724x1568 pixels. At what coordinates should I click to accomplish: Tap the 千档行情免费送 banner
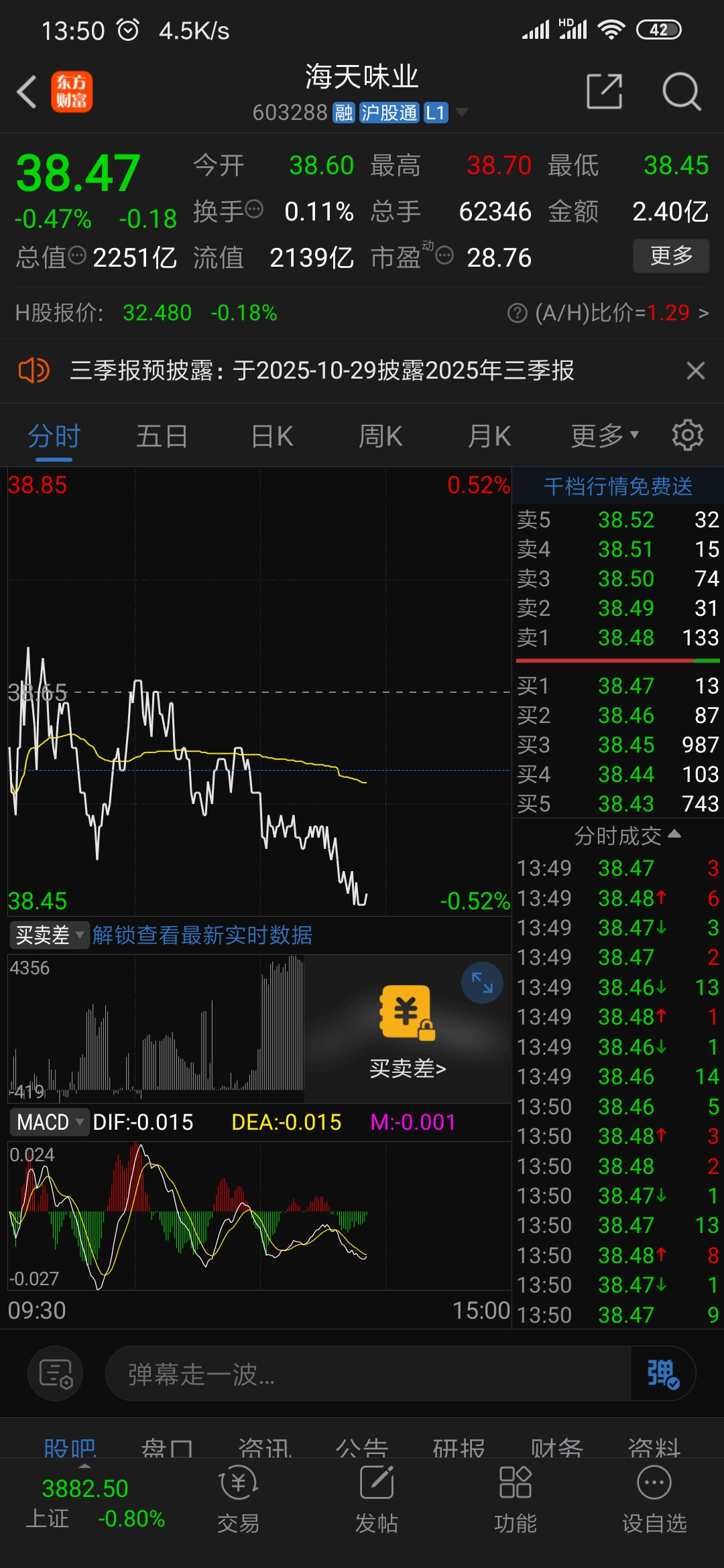click(618, 486)
